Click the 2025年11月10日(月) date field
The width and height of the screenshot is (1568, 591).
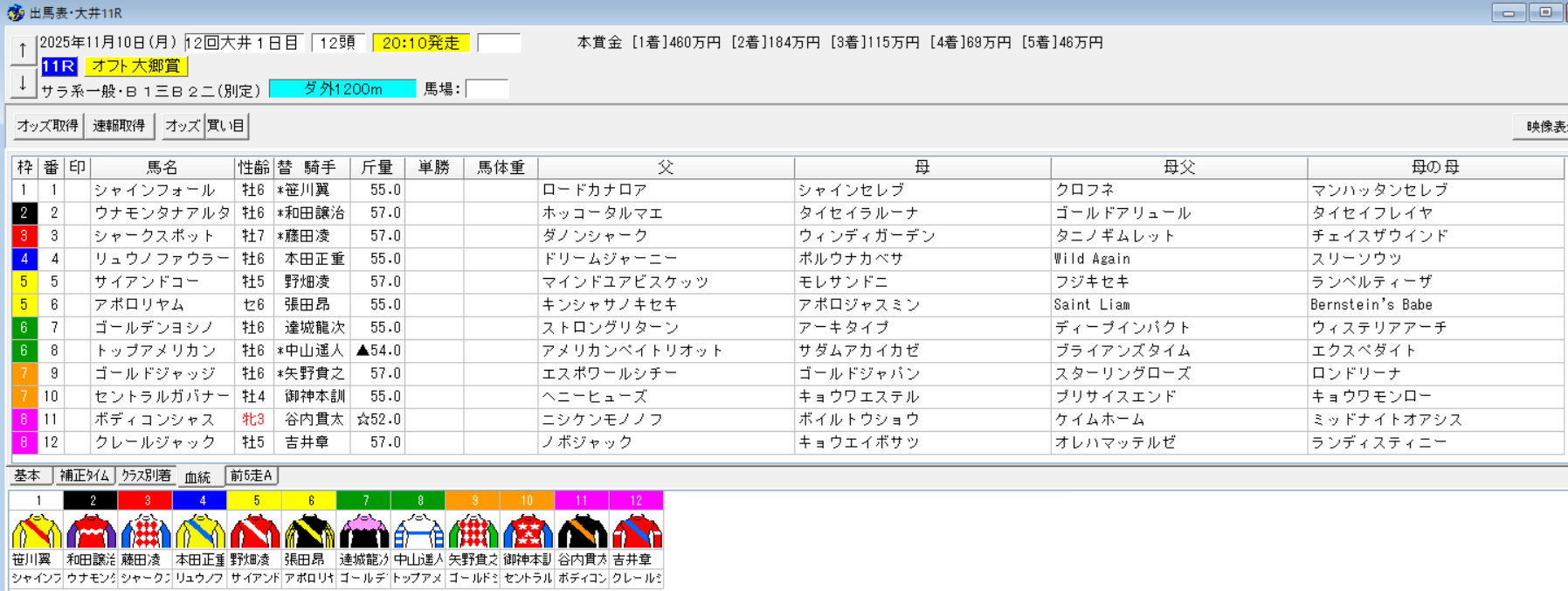(x=108, y=43)
